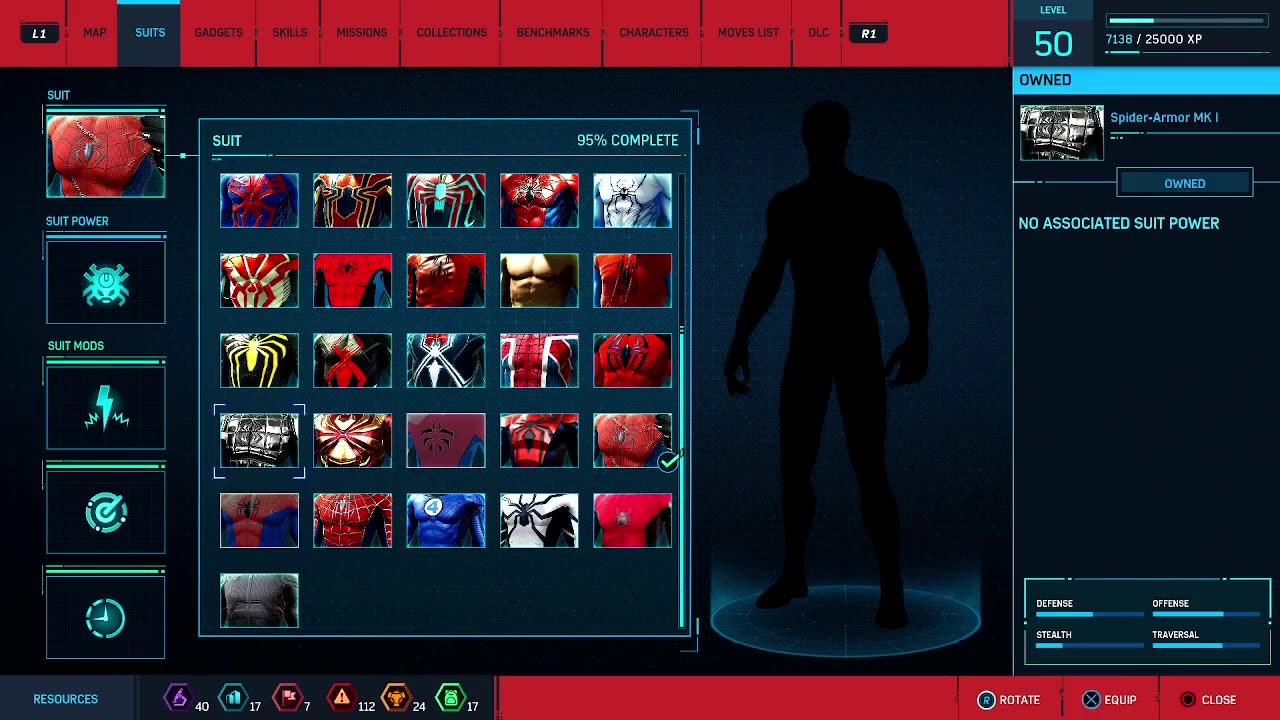Click the 'NO ASSOCIATED SUIT POWER' text
Image resolution: width=1280 pixels, height=720 pixels.
[x=1119, y=224]
